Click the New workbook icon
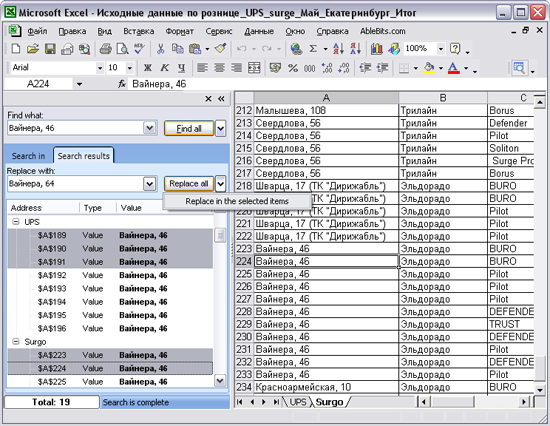This screenshot has width=550, height=426. (16, 48)
